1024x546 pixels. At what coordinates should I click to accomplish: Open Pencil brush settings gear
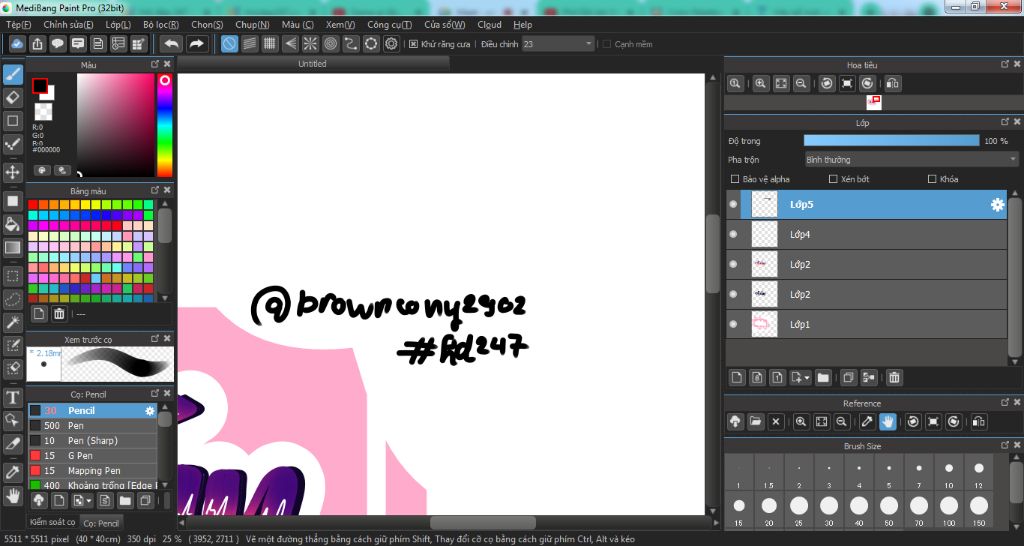pyautogui.click(x=150, y=411)
